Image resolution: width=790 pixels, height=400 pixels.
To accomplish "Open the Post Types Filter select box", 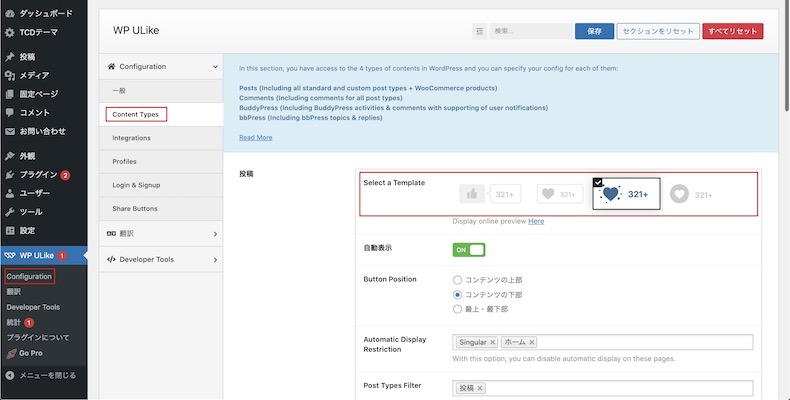I will coord(603,388).
